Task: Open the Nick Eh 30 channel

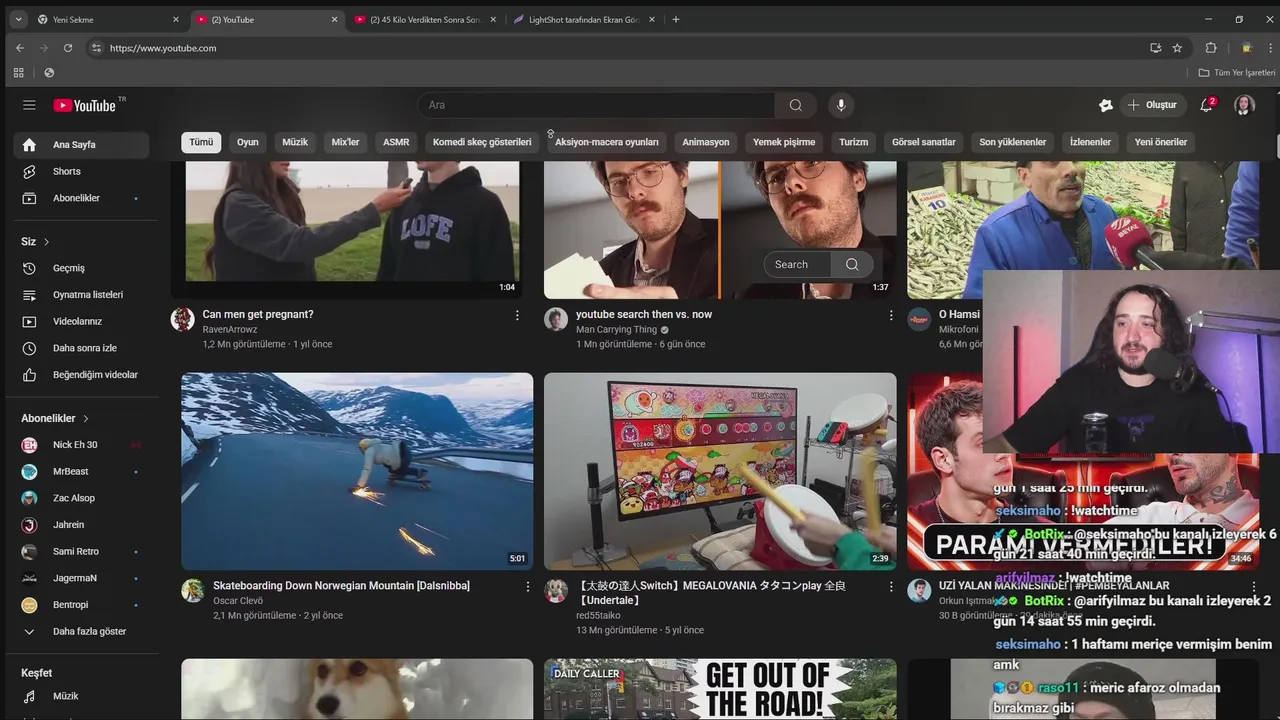Action: [81, 445]
